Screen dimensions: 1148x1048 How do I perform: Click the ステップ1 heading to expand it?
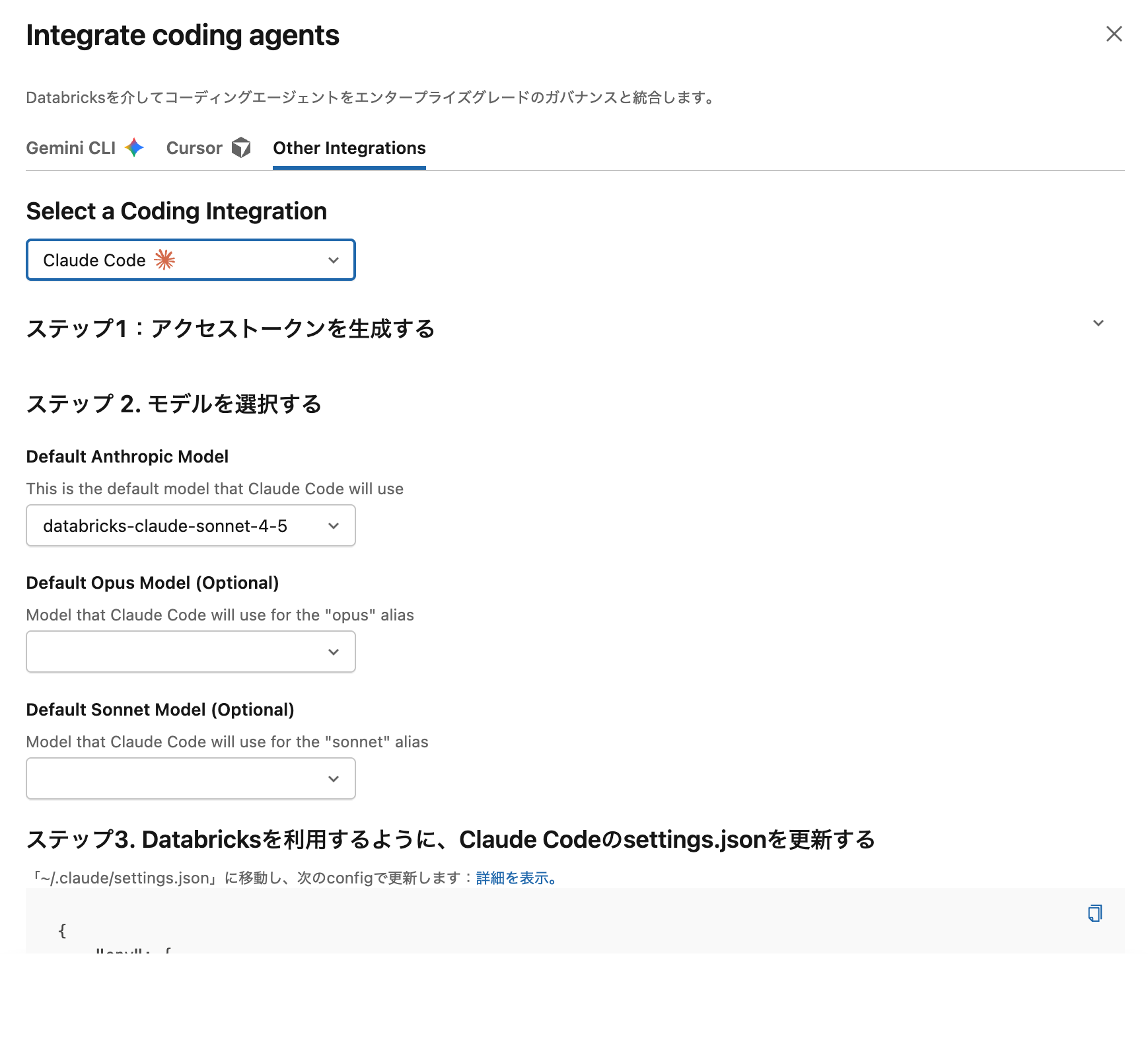click(x=231, y=328)
